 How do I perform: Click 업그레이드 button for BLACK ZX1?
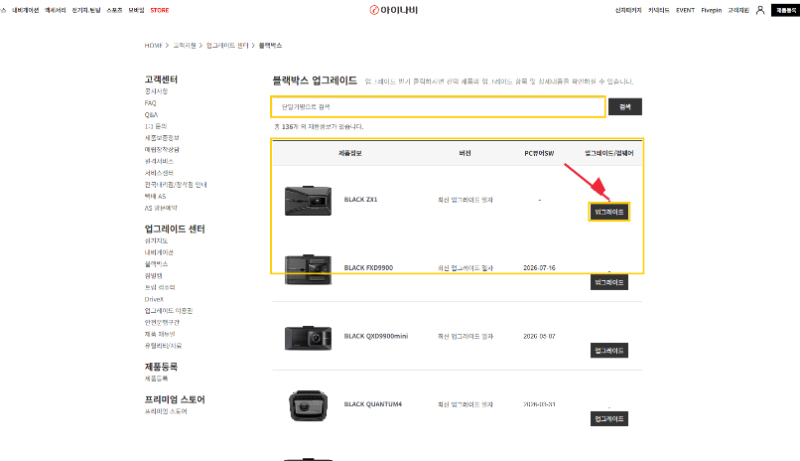[x=609, y=212]
